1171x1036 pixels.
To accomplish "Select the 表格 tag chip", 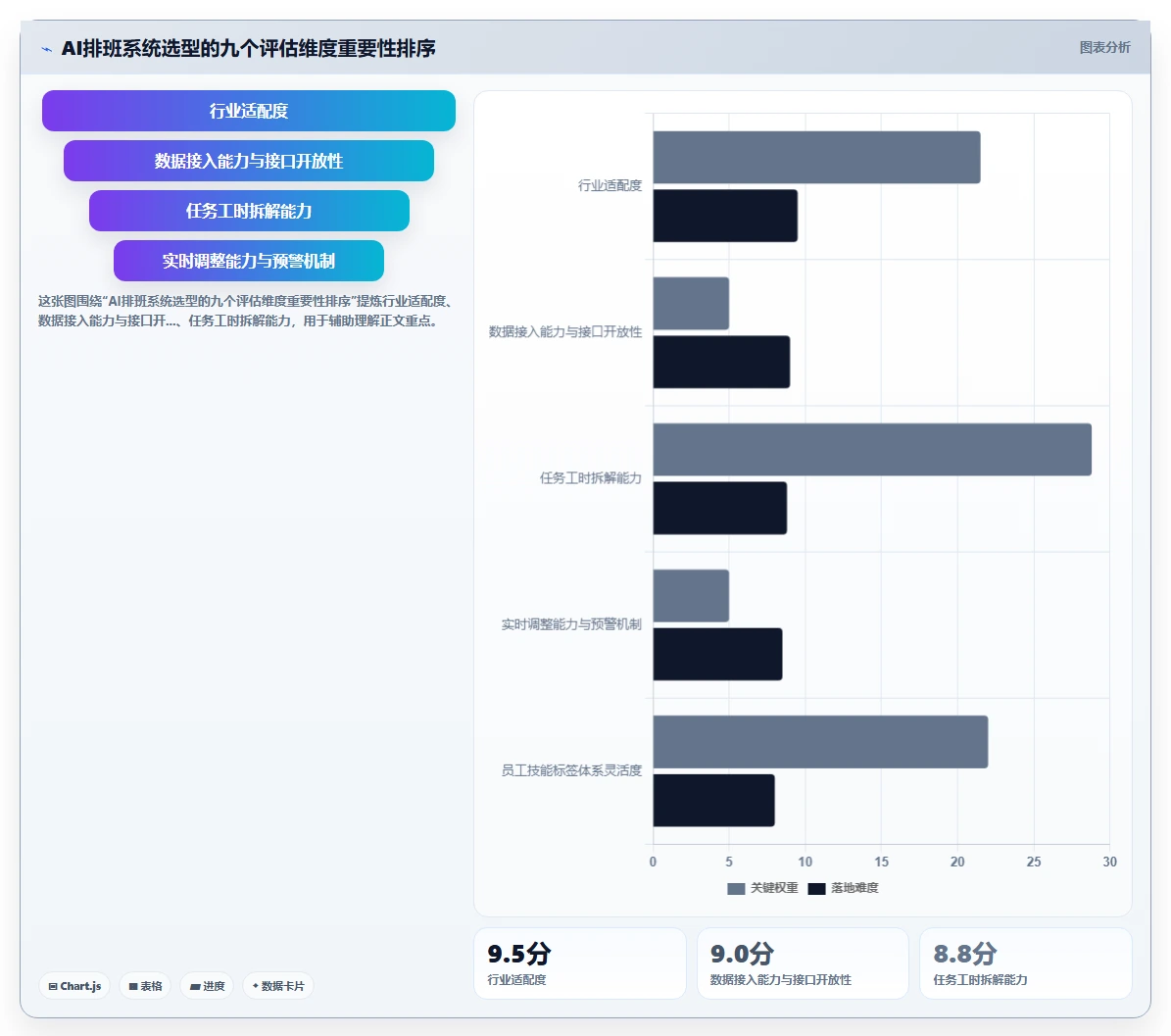I will (x=145, y=986).
